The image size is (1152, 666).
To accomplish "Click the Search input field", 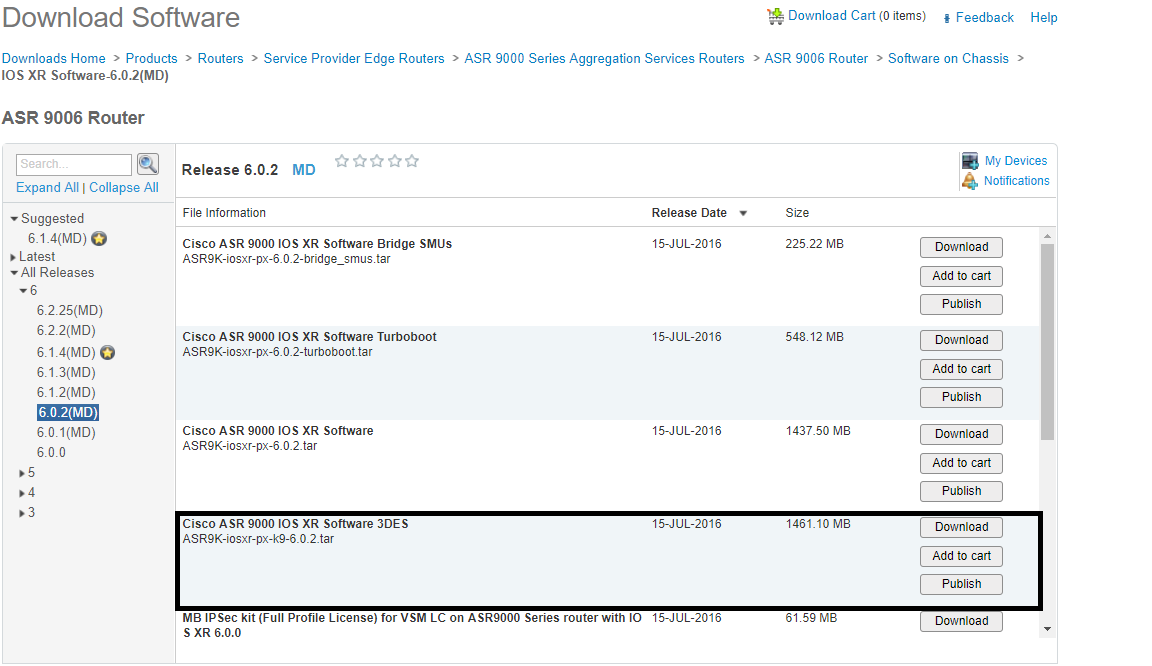I will tap(74, 164).
